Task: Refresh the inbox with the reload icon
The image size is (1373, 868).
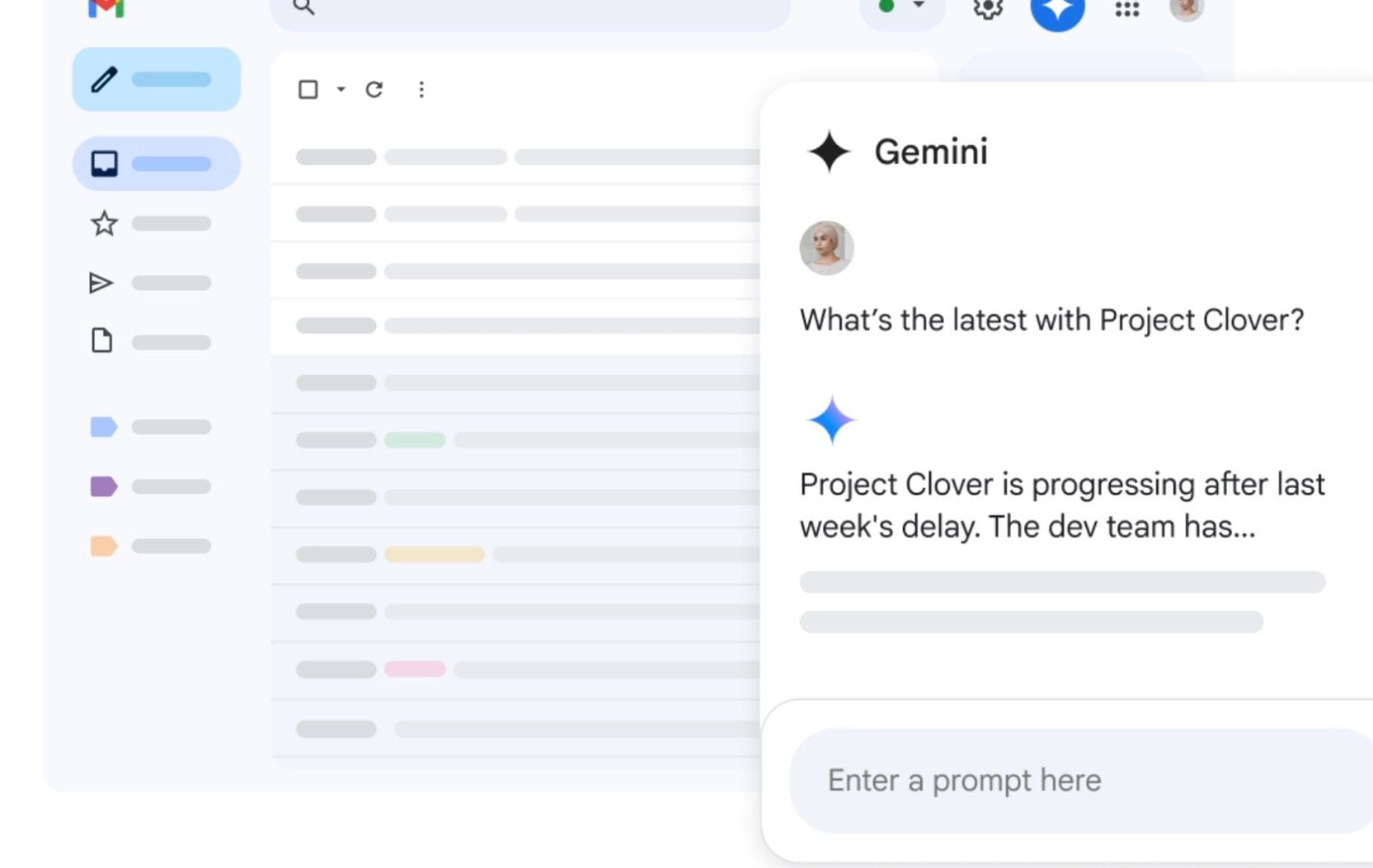Action: tap(375, 89)
